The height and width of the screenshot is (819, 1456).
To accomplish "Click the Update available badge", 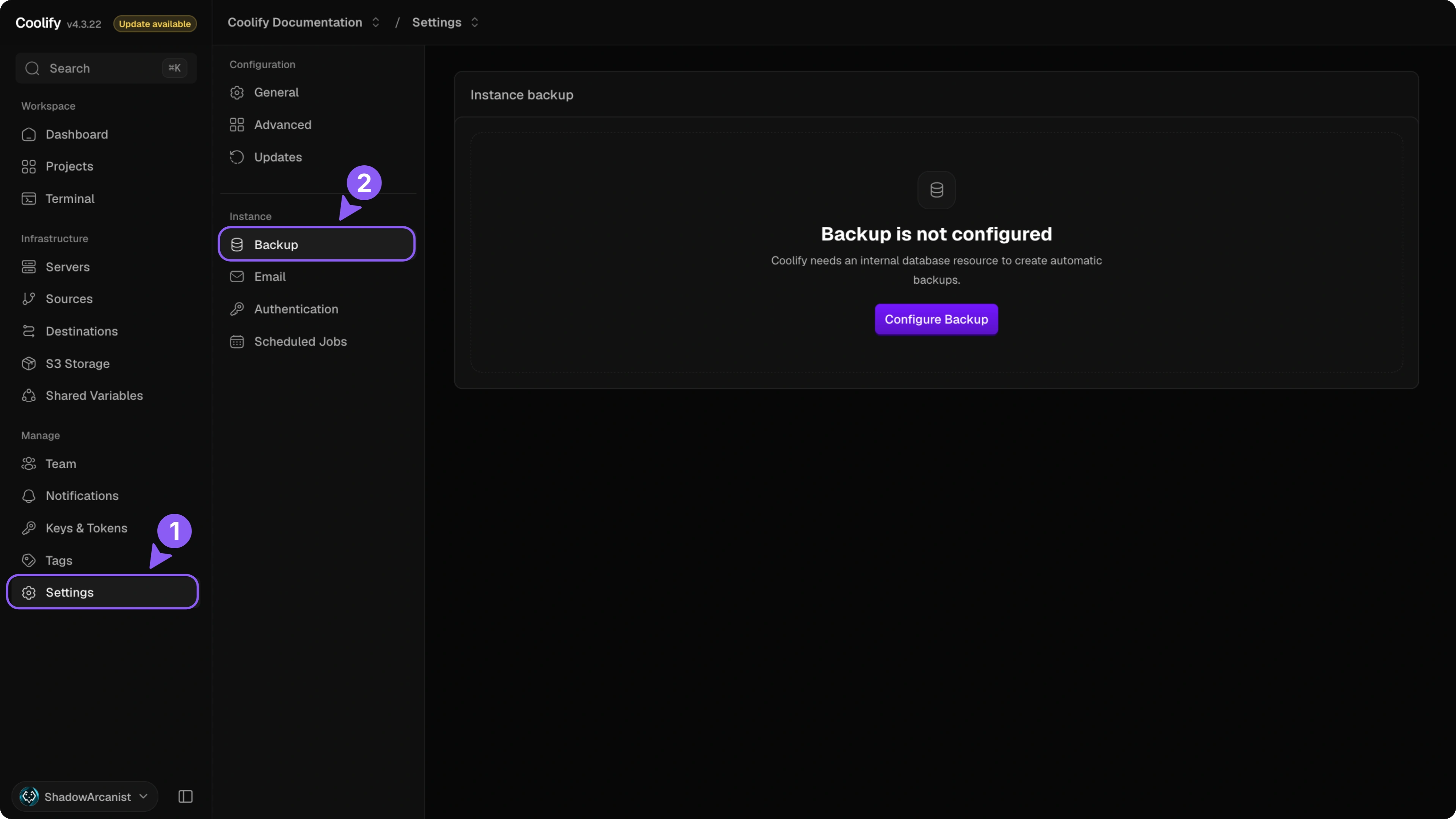I will click(155, 24).
